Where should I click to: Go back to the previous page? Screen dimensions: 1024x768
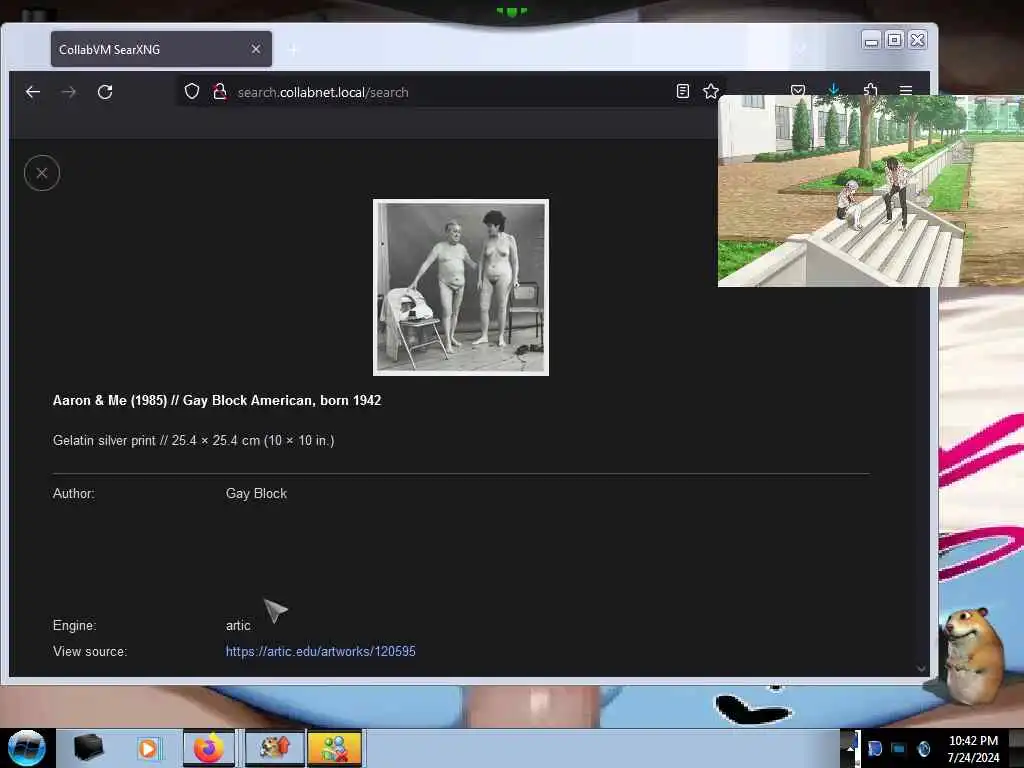33,92
